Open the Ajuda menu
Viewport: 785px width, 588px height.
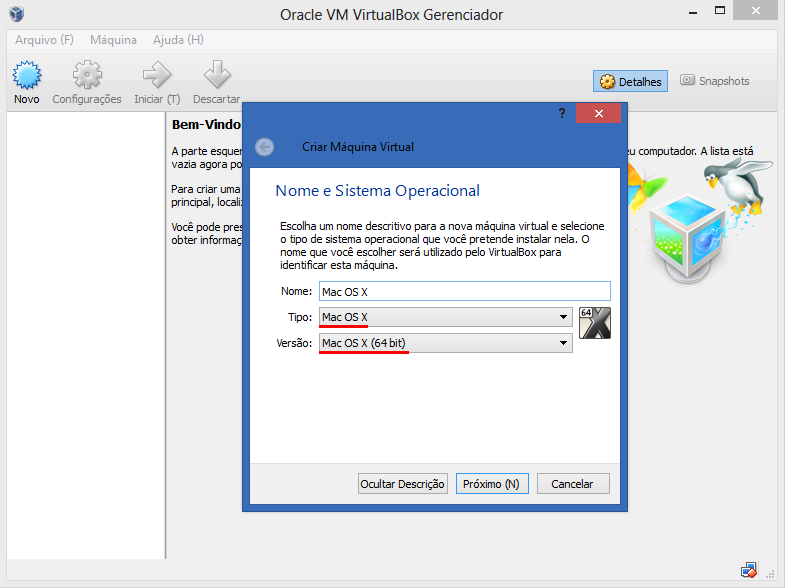coord(178,40)
